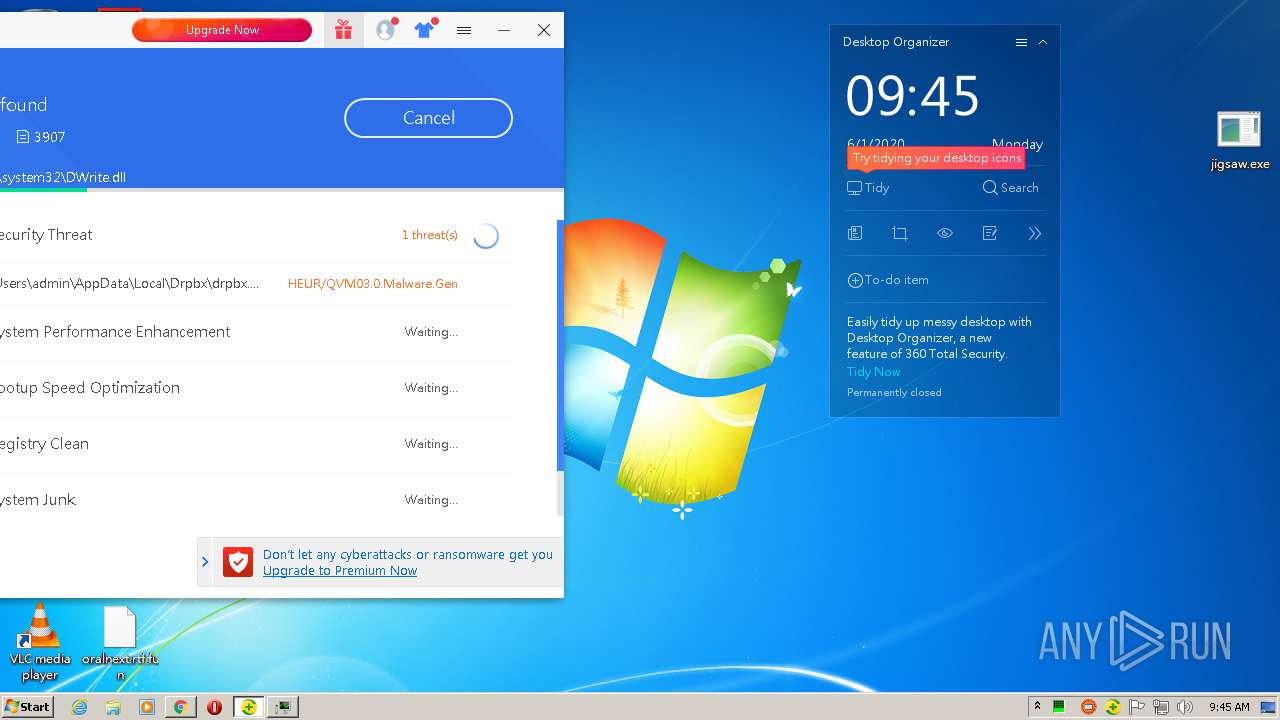Open the Desktop Organizer menu icon
1280x720 pixels.
pos(1021,43)
